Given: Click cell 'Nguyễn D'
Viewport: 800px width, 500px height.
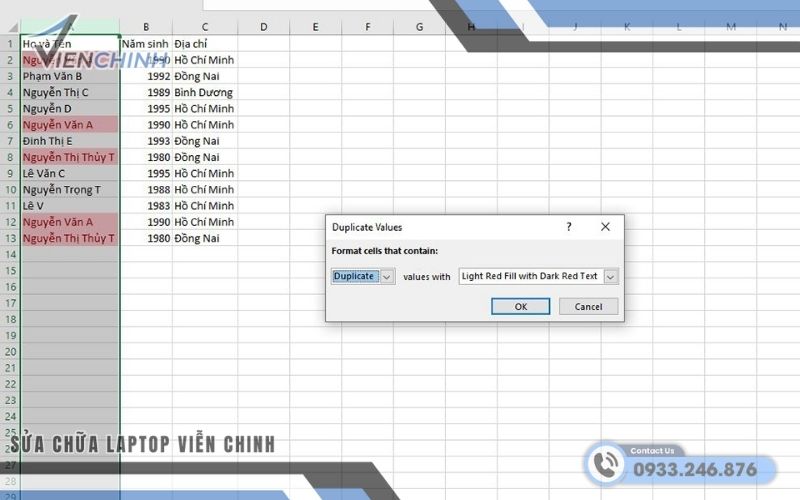Looking at the screenshot, I should 70,109.
